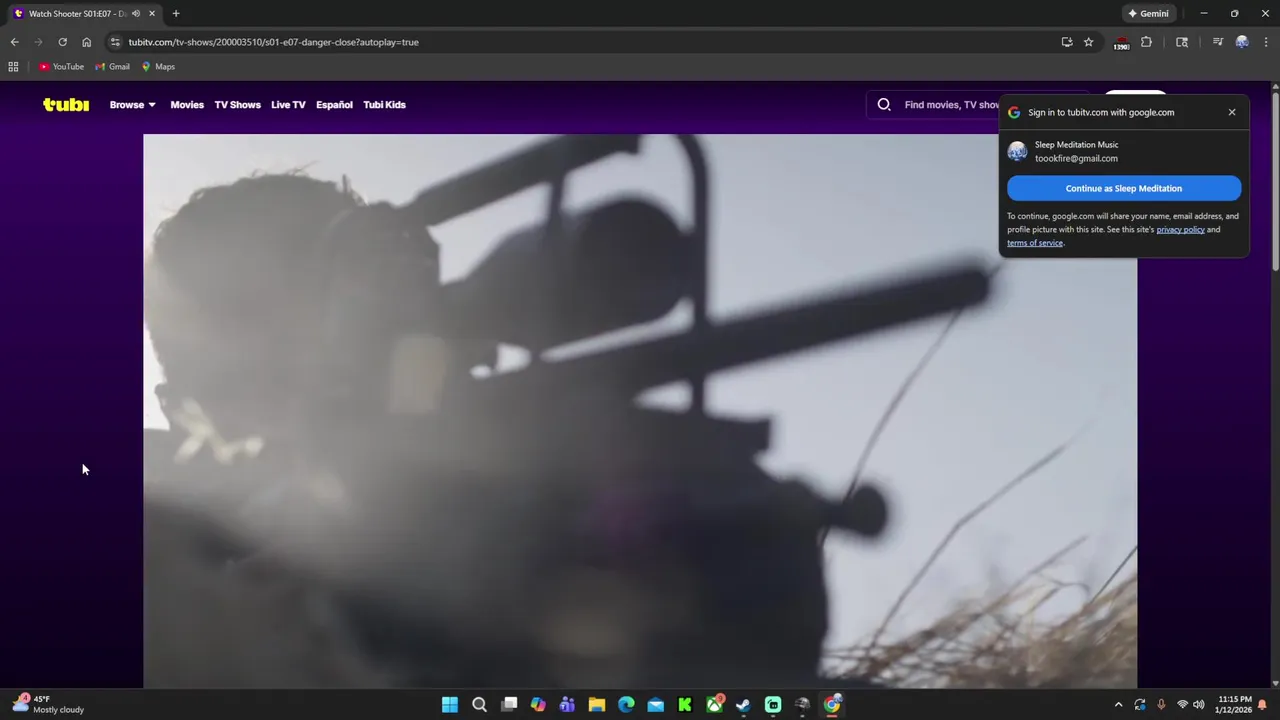Open the tab search lens icon
Viewport: 1280px width, 720px height.
pyautogui.click(x=1182, y=42)
